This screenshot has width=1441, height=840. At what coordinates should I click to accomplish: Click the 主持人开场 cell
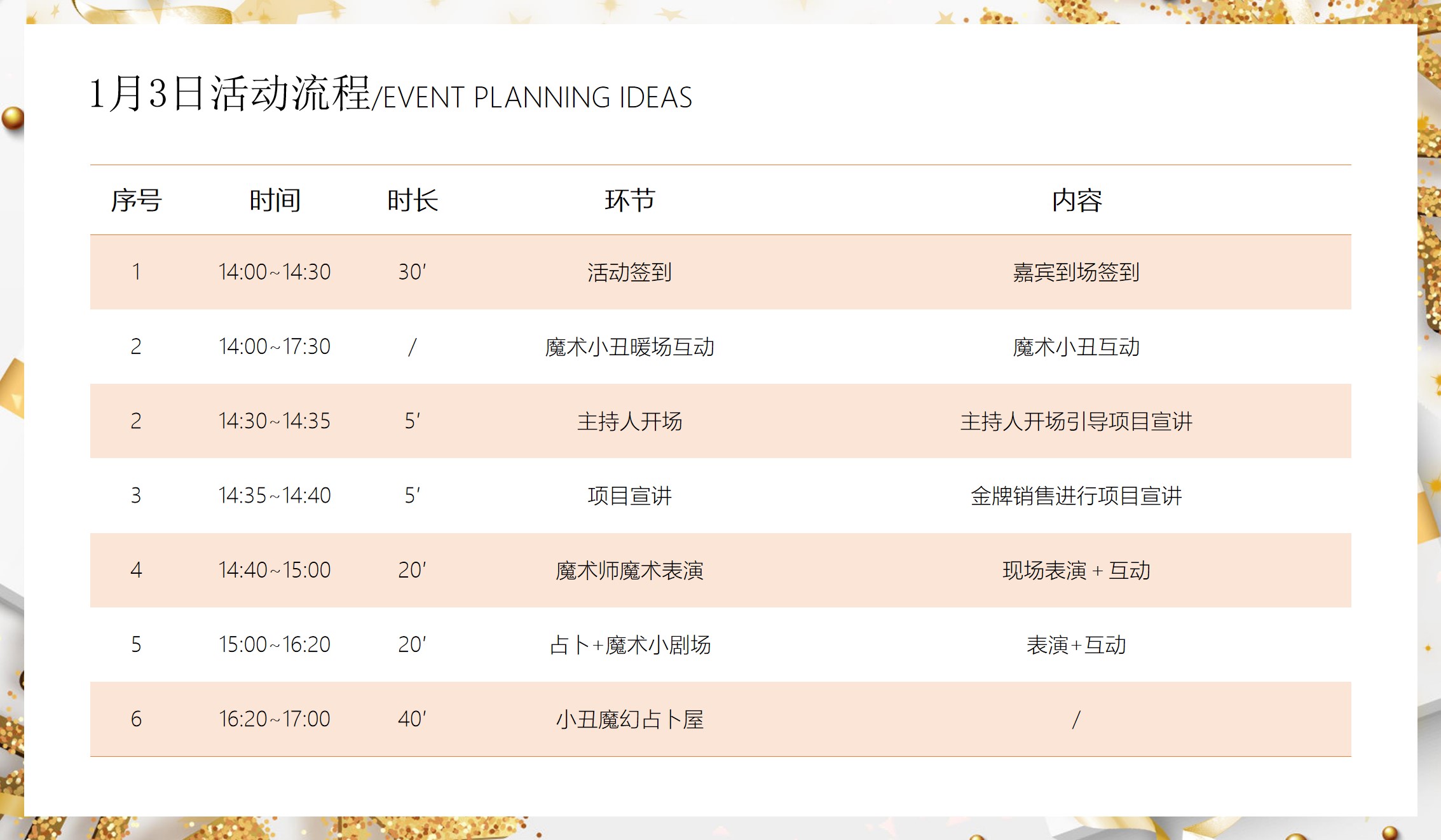point(629,421)
